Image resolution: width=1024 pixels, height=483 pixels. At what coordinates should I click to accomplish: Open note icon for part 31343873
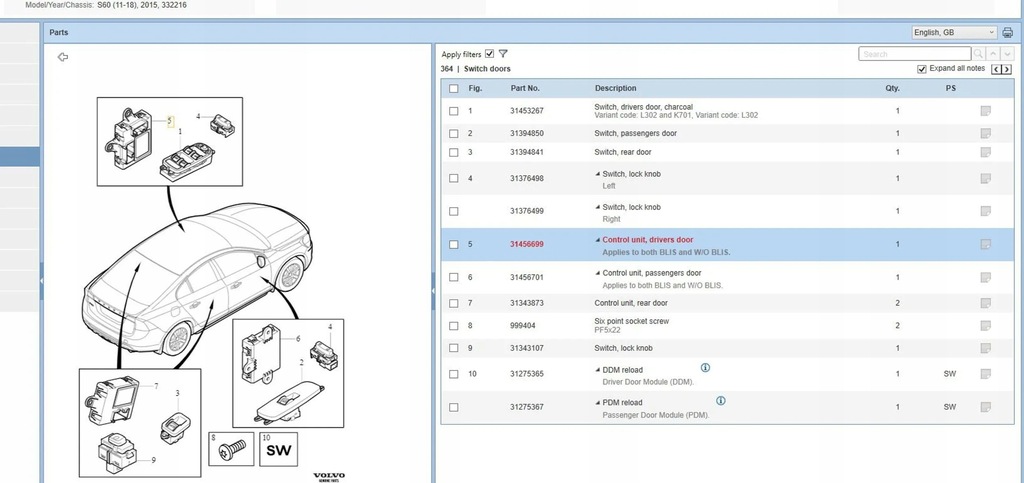click(985, 303)
